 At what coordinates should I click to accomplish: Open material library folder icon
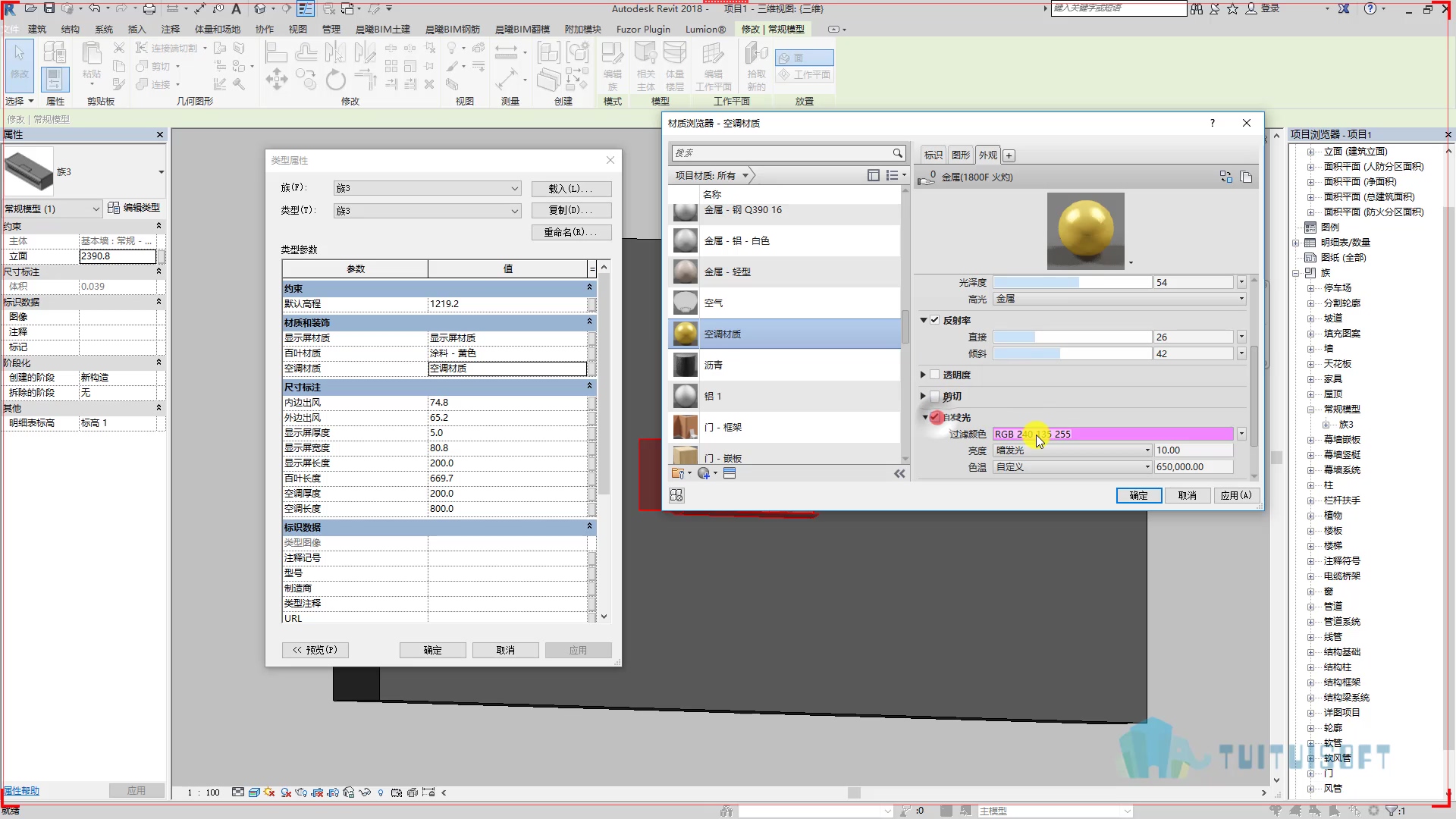(x=681, y=473)
